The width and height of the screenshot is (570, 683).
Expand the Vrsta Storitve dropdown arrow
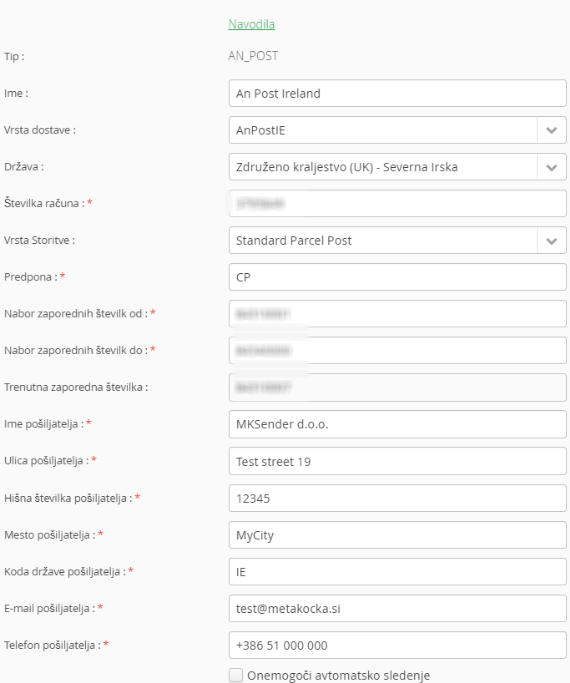point(551,240)
